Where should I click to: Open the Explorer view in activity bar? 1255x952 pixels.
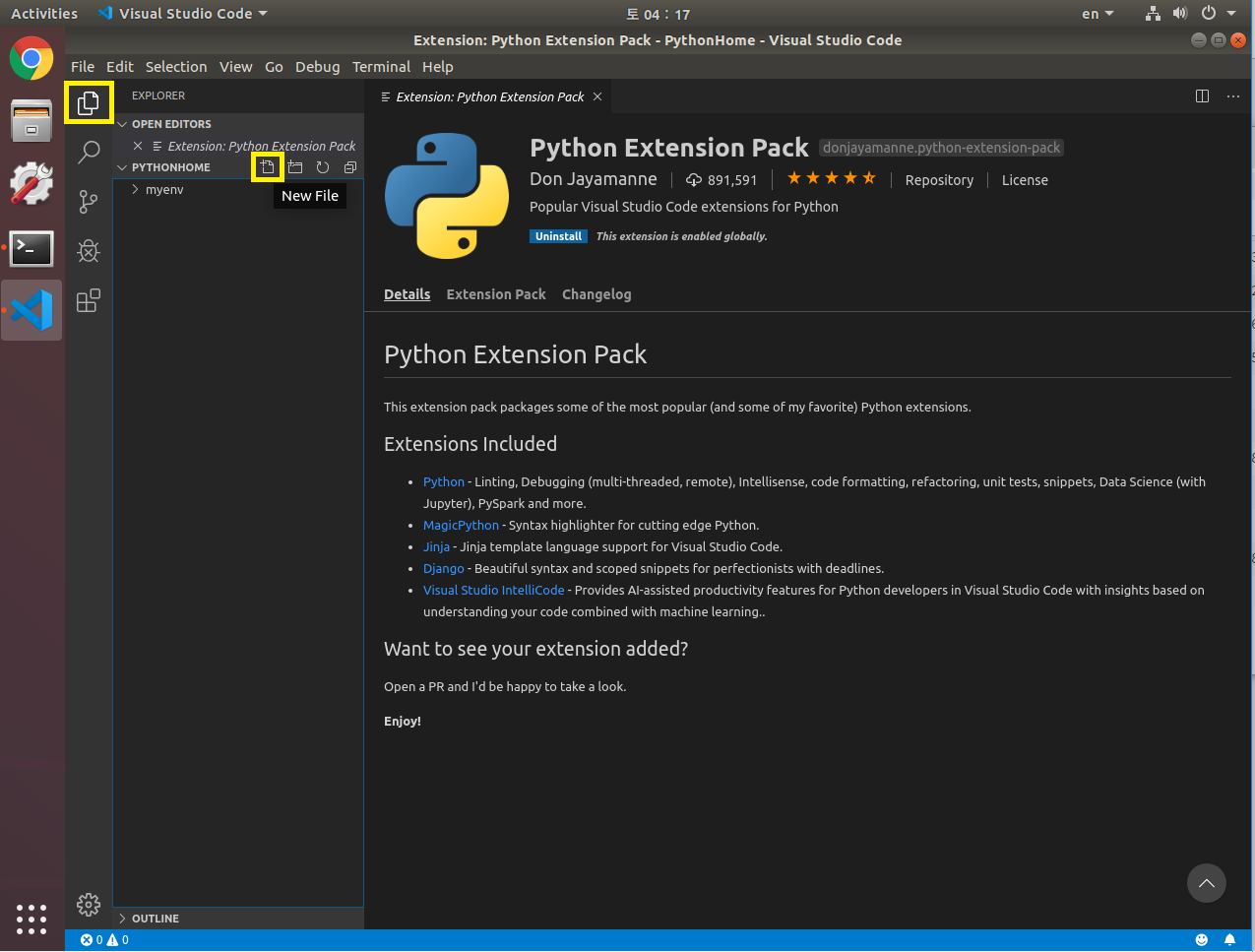[89, 102]
